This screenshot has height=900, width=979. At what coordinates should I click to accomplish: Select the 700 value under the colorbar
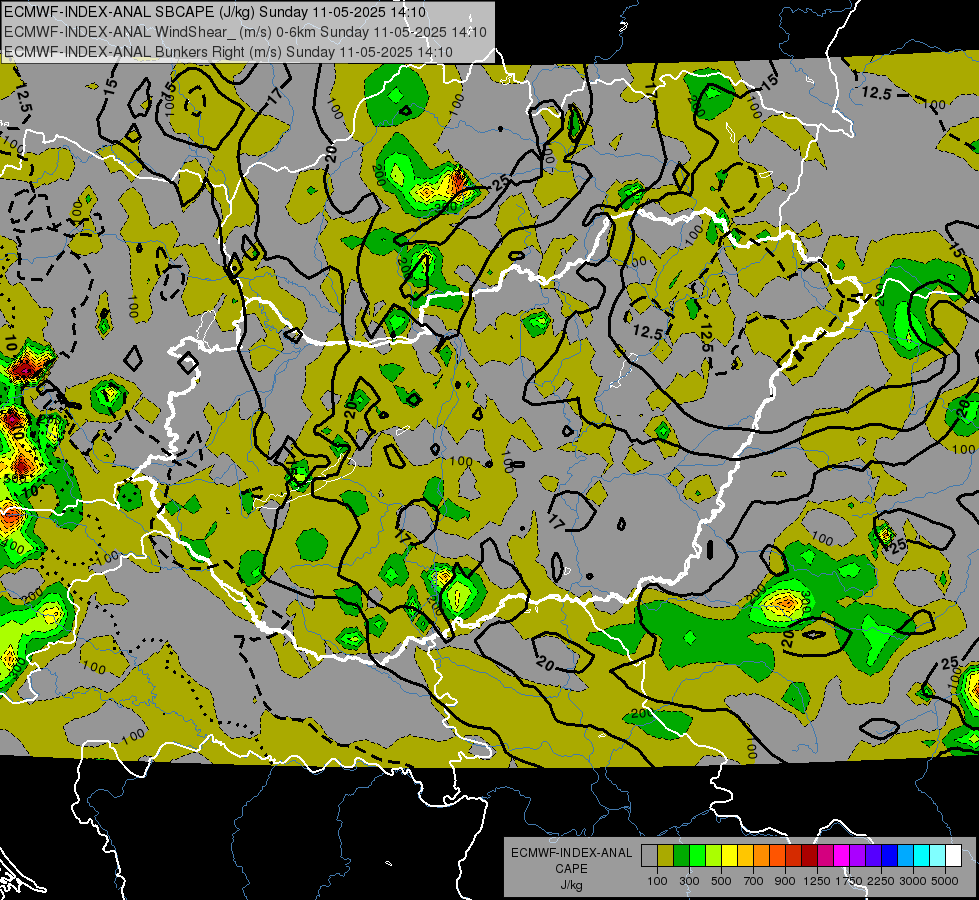coord(754,881)
